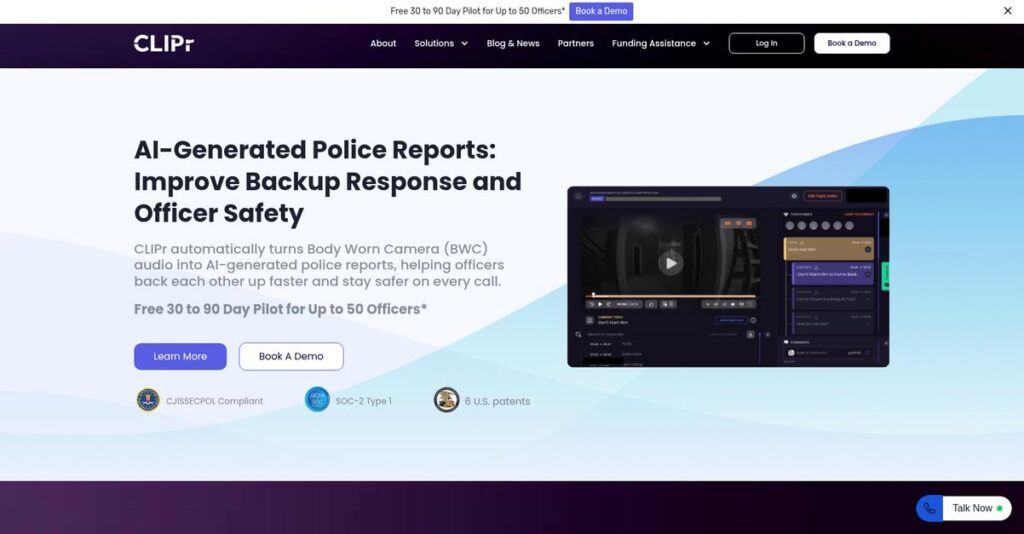The width and height of the screenshot is (1024, 534).
Task: Click the product demo video thumbnail
Action: click(x=728, y=277)
